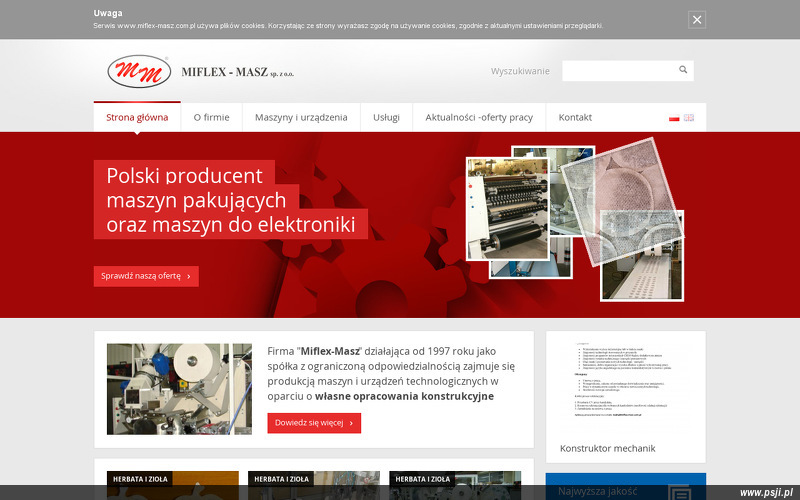This screenshot has width=800, height=500.
Task: Open Aktualności -oferty pracy menu item
Action: coord(479,117)
